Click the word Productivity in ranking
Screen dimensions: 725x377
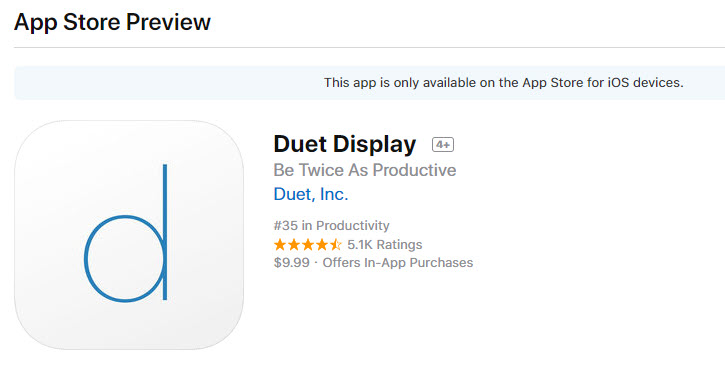pyautogui.click(x=353, y=225)
